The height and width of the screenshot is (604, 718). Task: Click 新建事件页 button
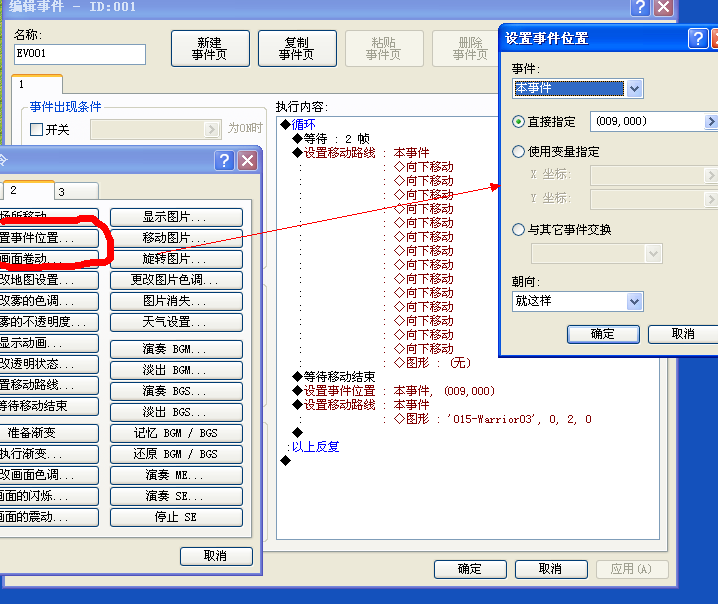(210, 49)
